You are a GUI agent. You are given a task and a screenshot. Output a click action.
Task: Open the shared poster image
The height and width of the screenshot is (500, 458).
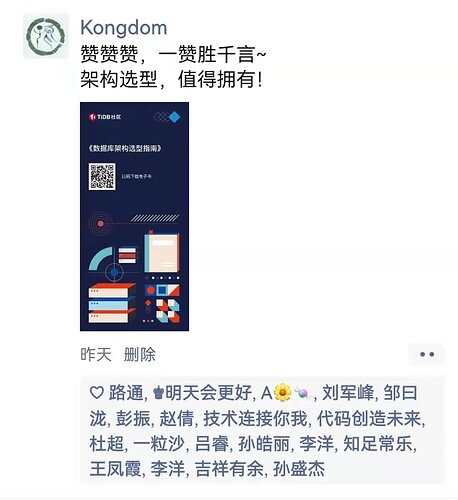[134, 216]
